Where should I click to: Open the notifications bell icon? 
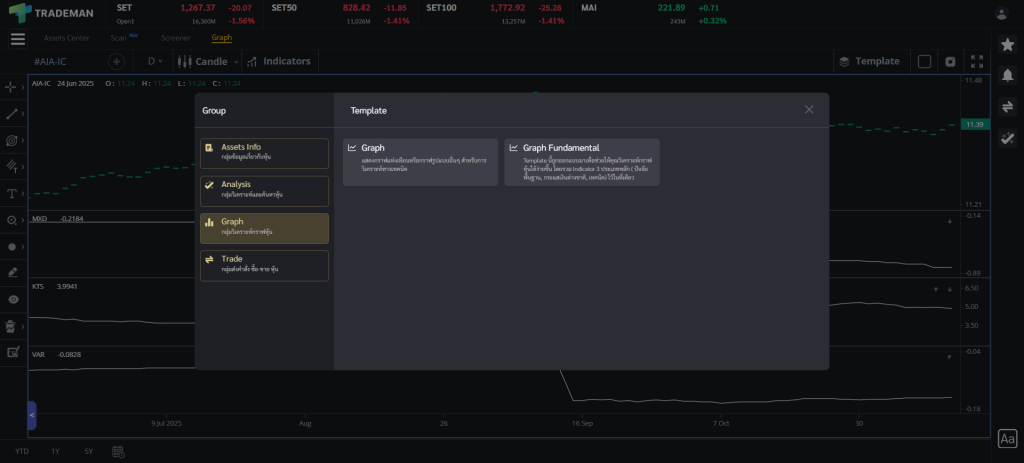tap(1008, 76)
